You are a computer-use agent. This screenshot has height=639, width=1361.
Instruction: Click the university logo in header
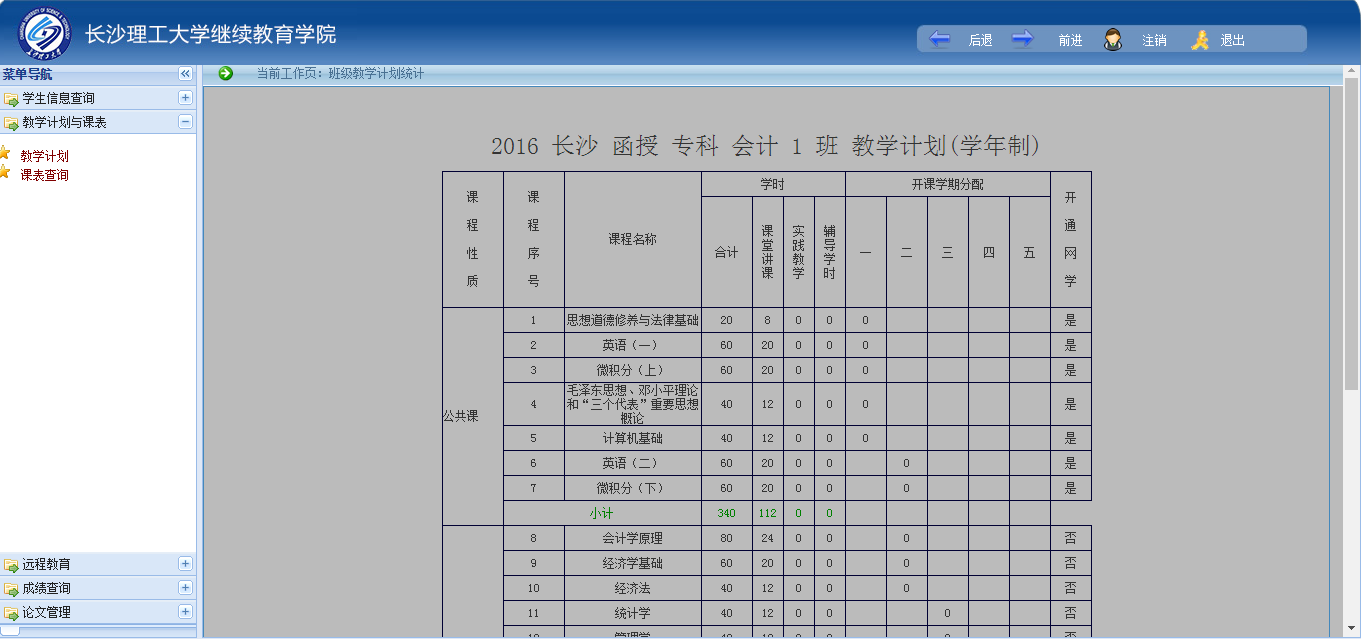[45, 33]
